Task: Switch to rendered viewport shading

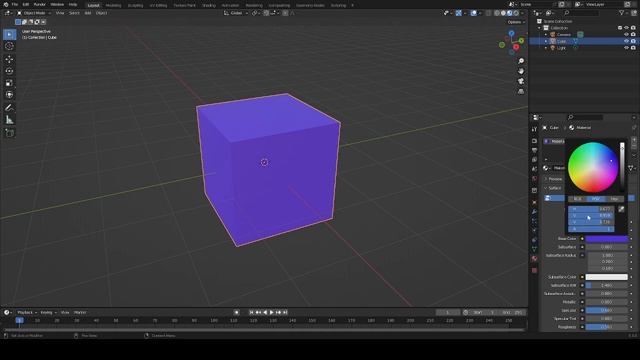Action: pyautogui.click(x=516, y=13)
